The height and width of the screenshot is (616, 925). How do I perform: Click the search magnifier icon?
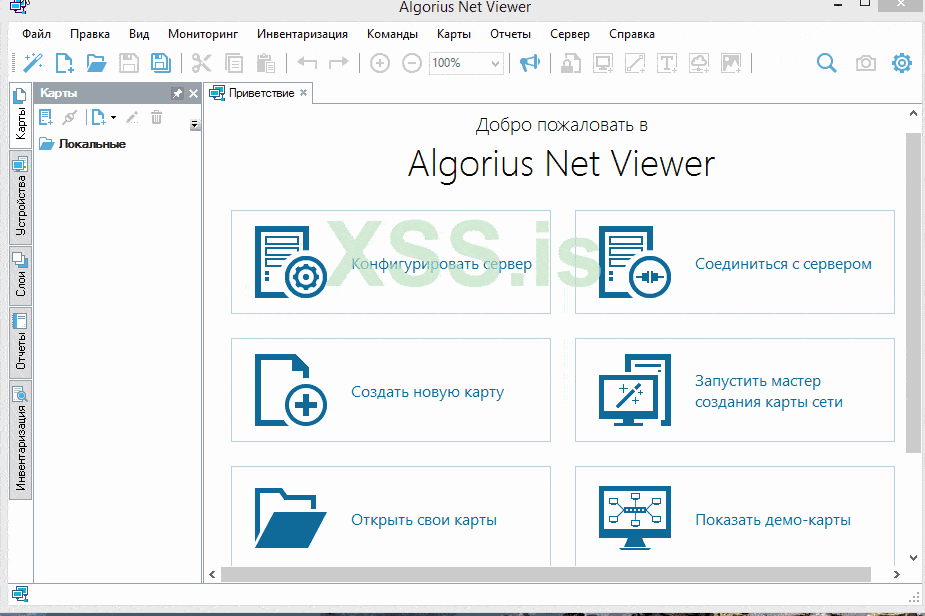pyautogui.click(x=826, y=63)
